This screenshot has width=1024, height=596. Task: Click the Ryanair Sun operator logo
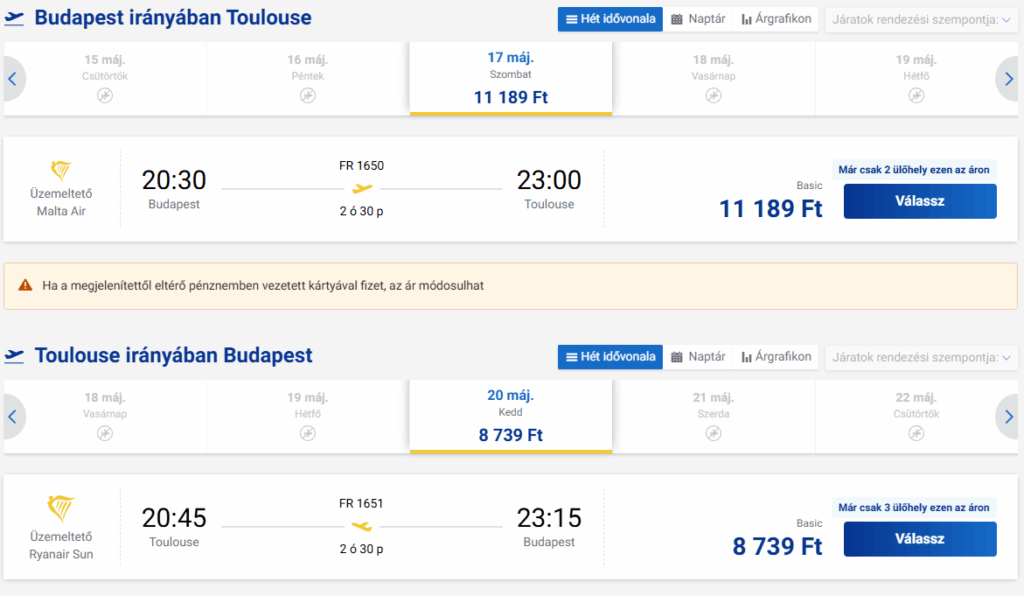click(61, 509)
